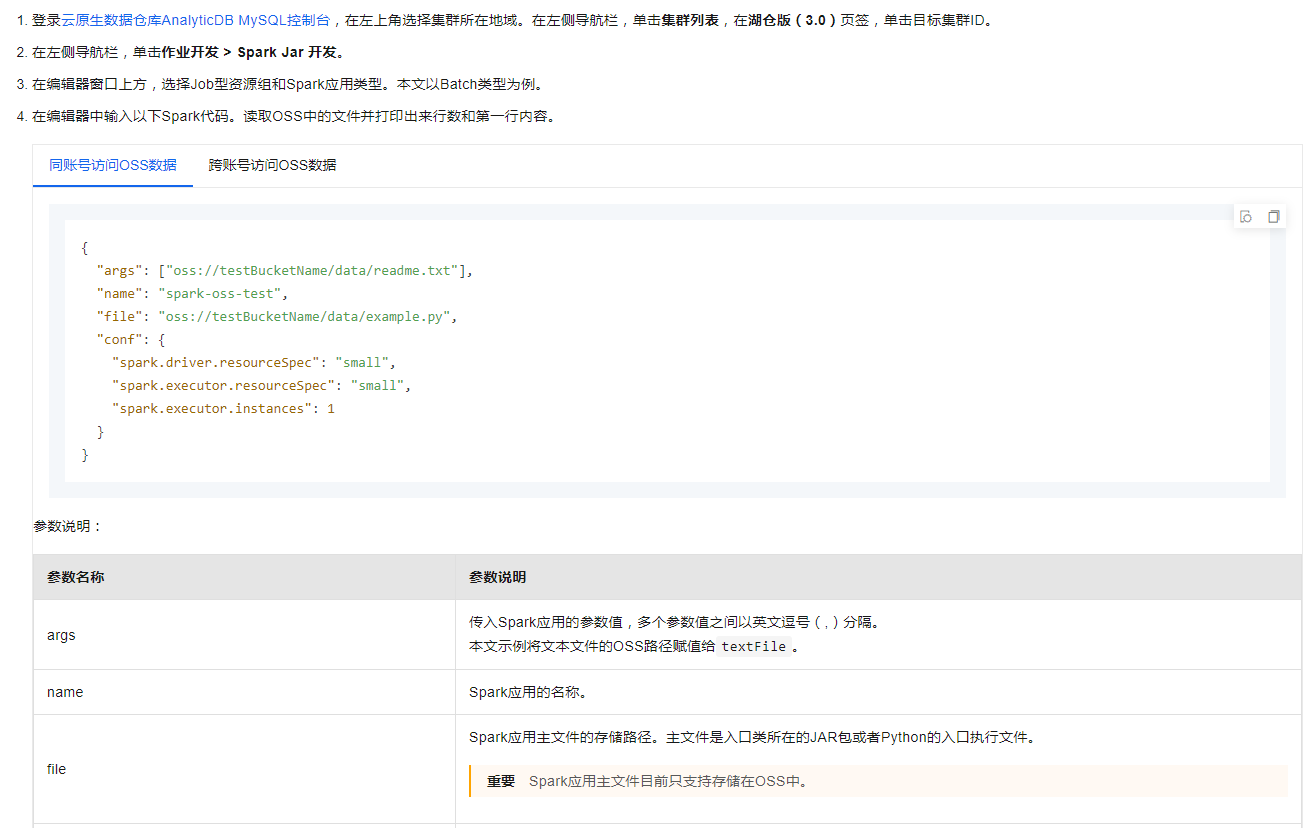Click bold text 作业开发 > Spark Jar 开发 in step 2
1304x828 pixels.
[249, 52]
